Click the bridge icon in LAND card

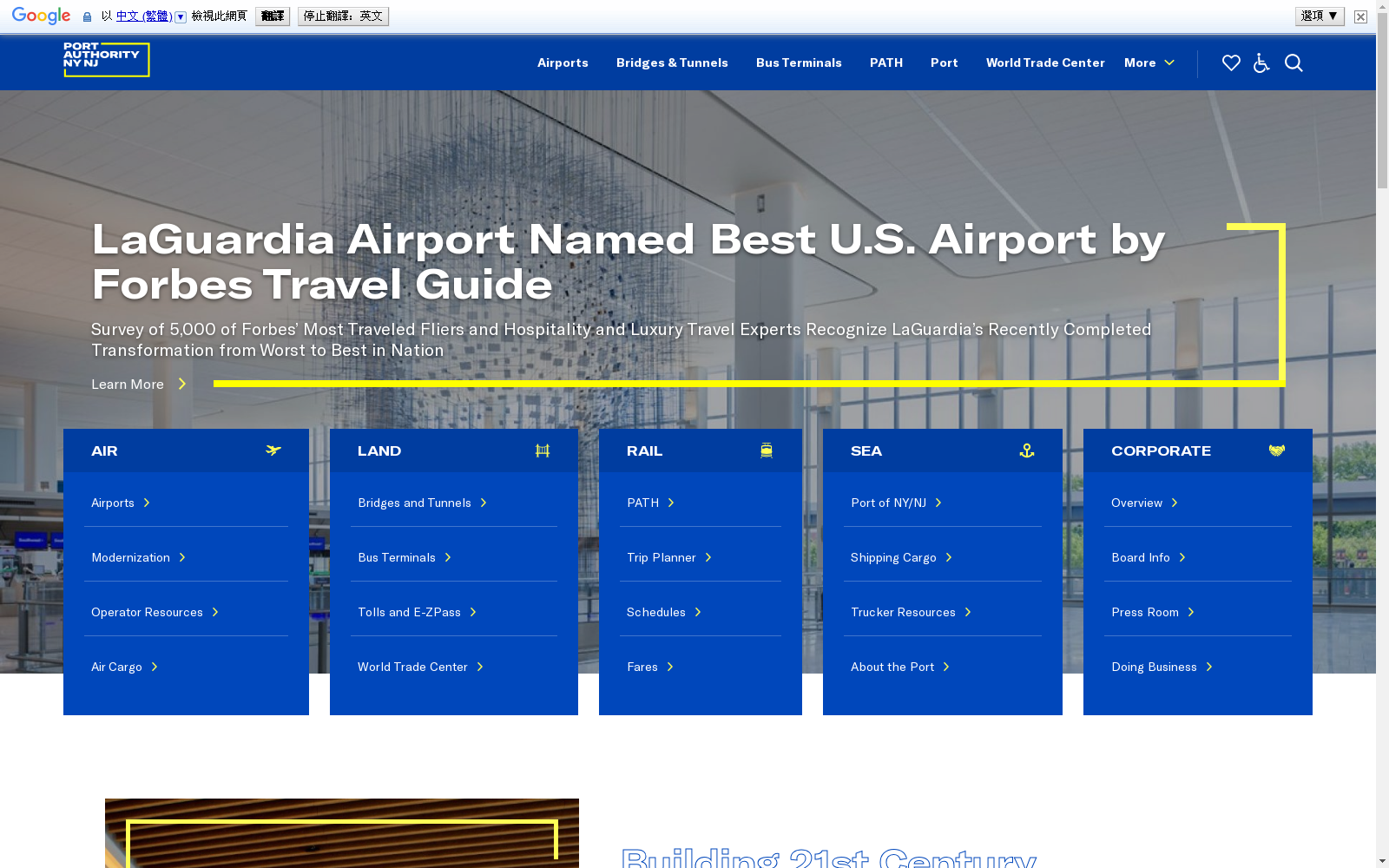pyautogui.click(x=543, y=450)
